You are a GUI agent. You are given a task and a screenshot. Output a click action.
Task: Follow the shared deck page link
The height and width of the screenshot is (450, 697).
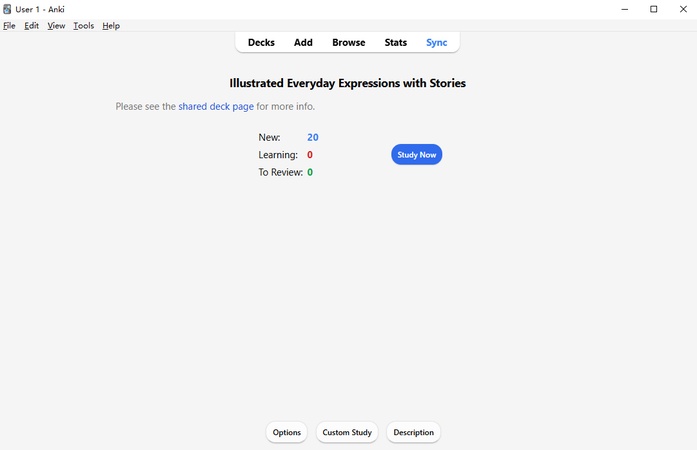click(216, 107)
